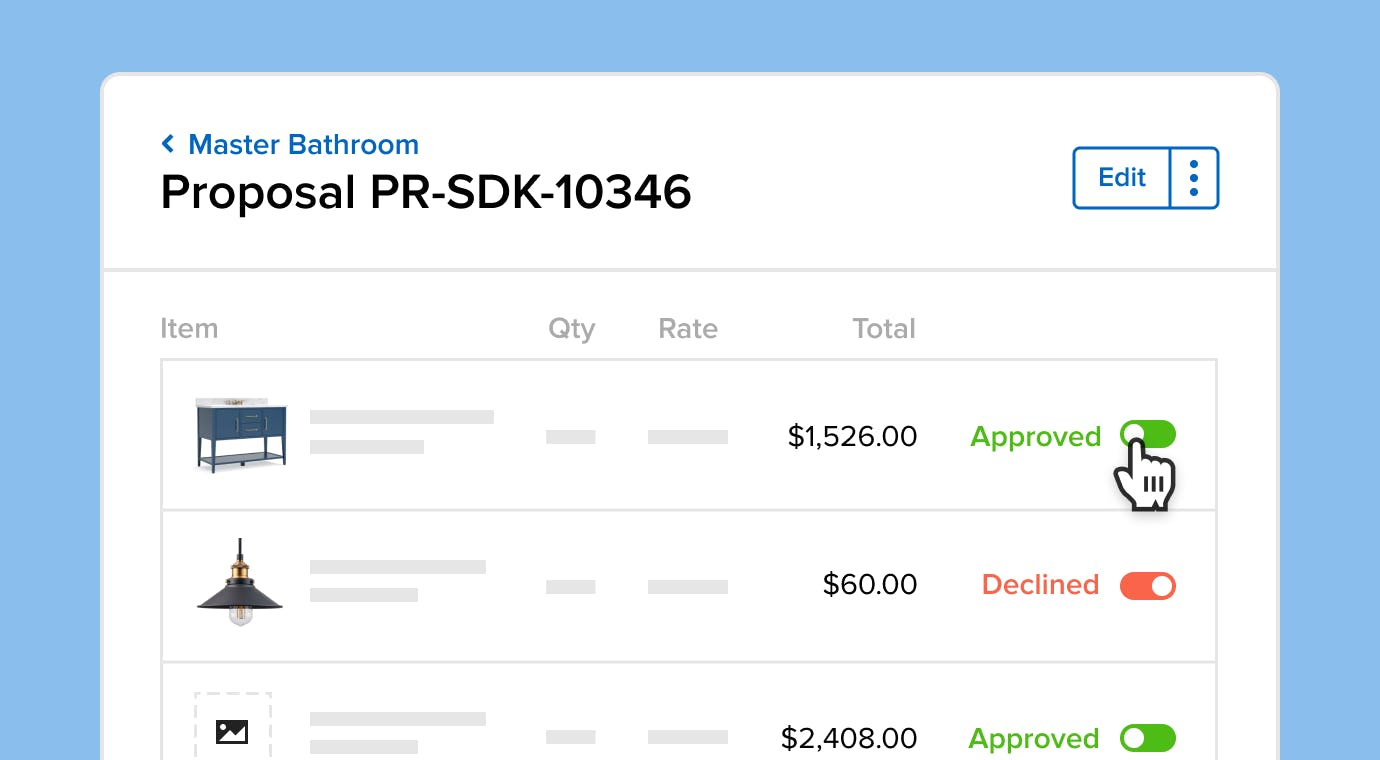The width and height of the screenshot is (1380, 760).
Task: Toggle the Declined switch on $60.00 item
Action: pyautogui.click(x=1148, y=586)
